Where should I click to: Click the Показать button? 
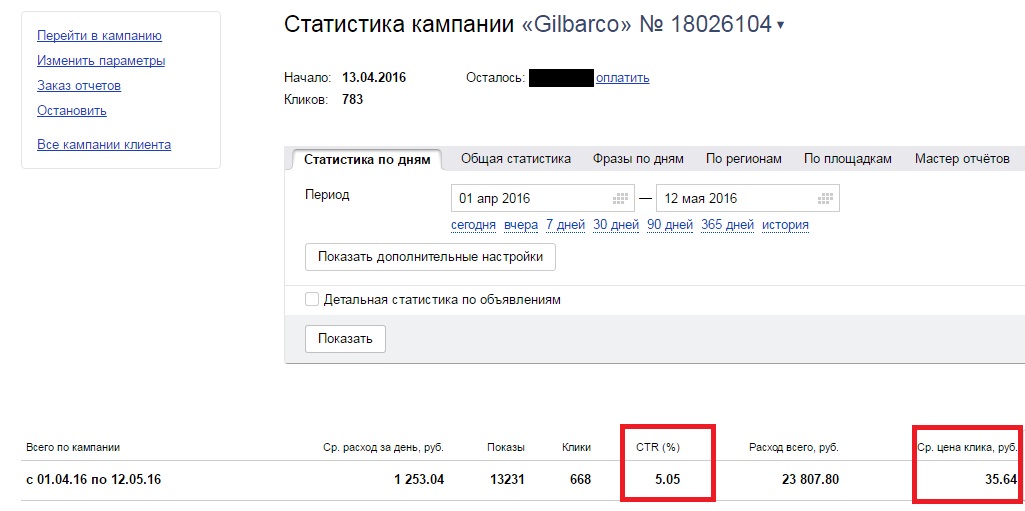(345, 338)
